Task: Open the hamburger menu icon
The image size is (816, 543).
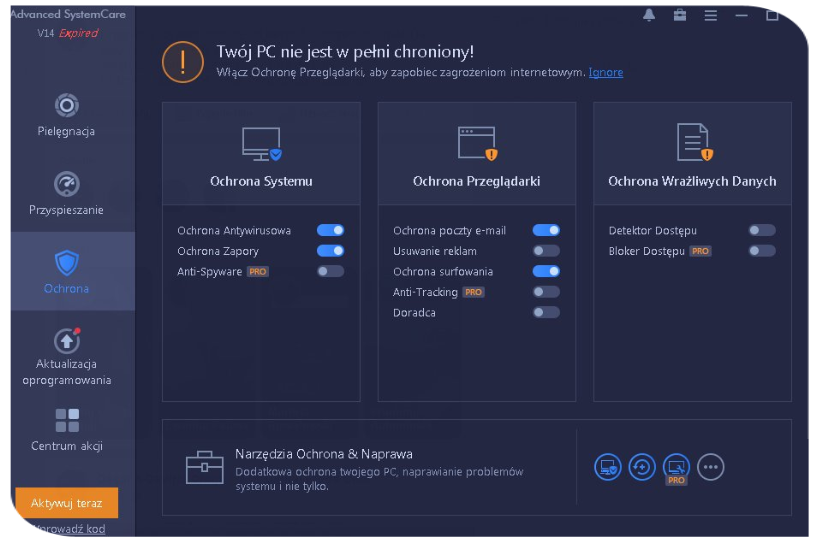Action: [x=710, y=16]
